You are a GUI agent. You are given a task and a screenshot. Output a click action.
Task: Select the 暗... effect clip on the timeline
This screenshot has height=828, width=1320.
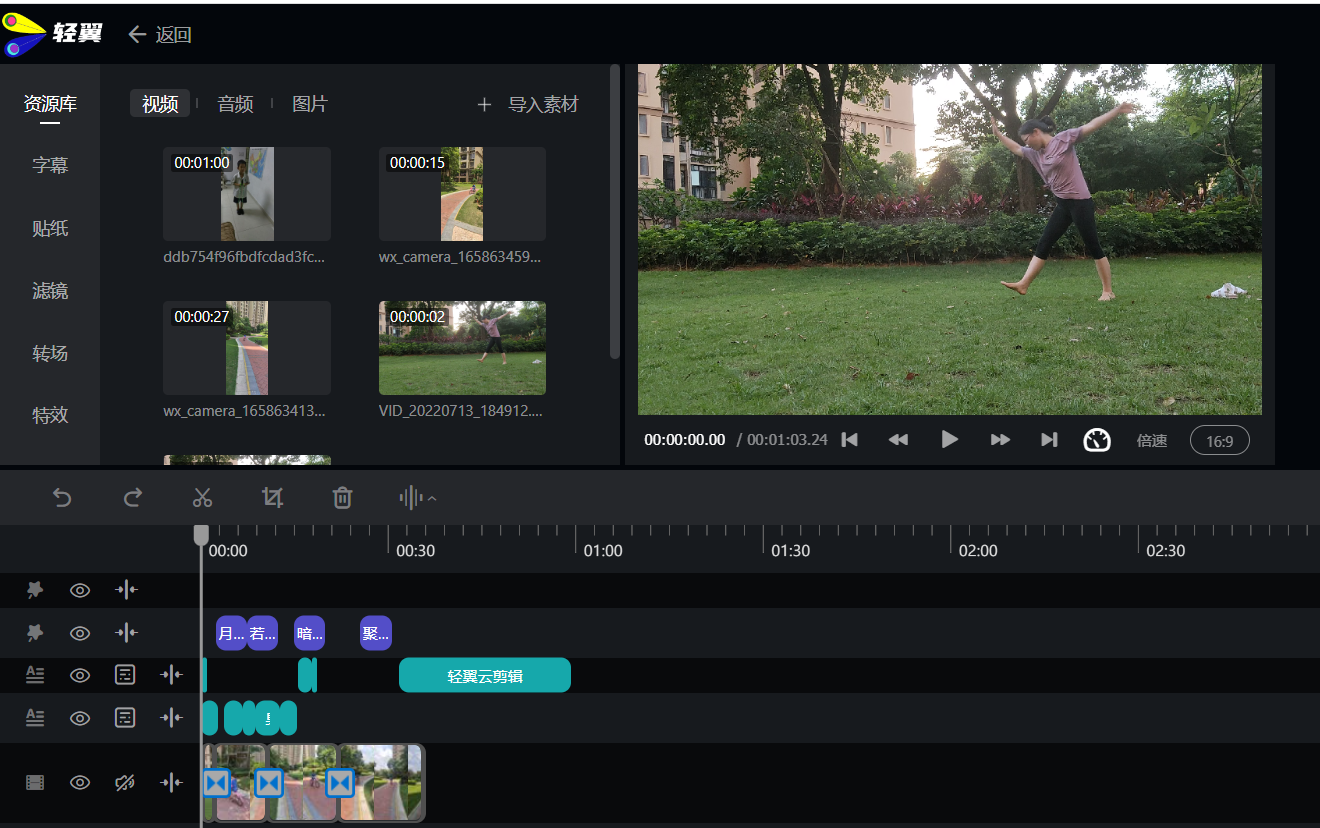(x=310, y=633)
